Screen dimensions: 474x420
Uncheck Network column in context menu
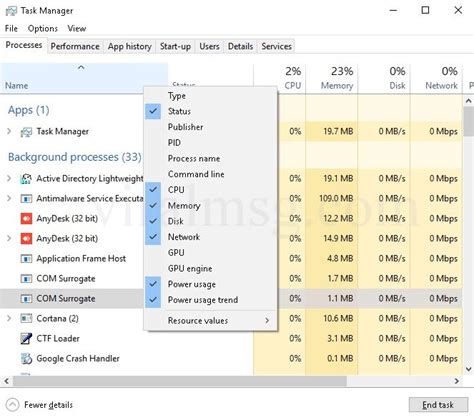tap(211, 237)
